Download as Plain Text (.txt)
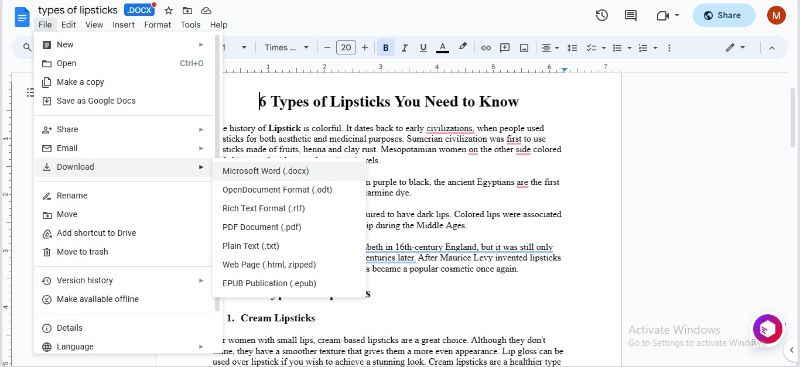The image size is (800, 367). (x=289, y=246)
